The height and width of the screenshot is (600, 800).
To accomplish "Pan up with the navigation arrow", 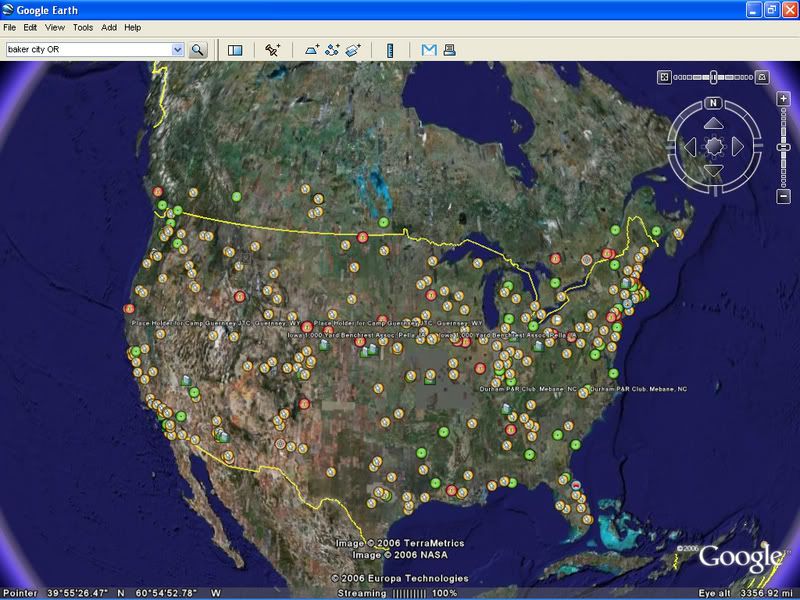I will pos(714,123).
